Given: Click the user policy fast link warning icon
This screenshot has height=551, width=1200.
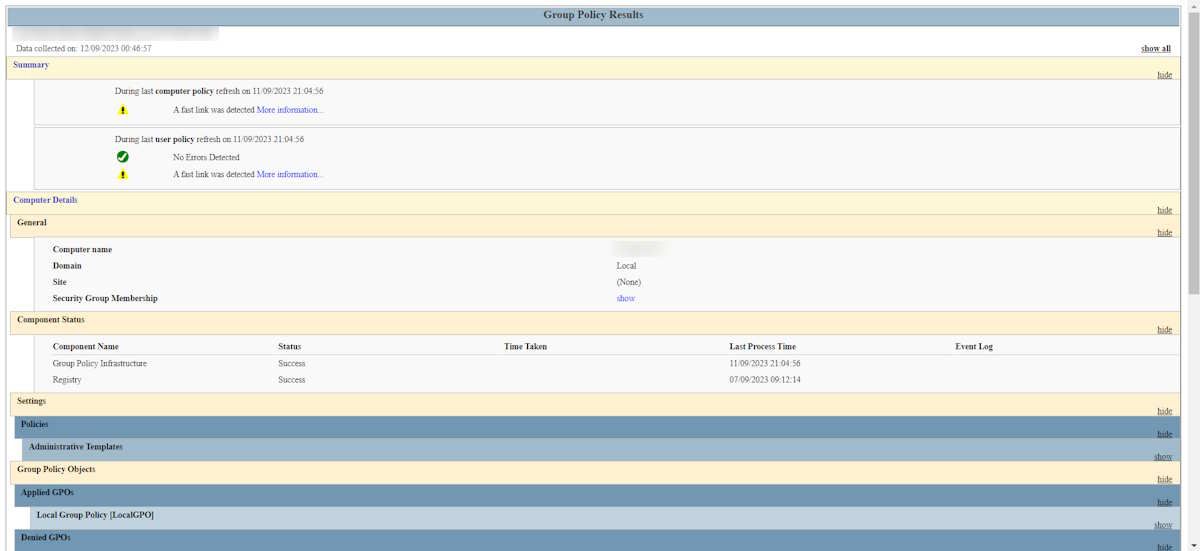Looking at the screenshot, I should 123,175.
